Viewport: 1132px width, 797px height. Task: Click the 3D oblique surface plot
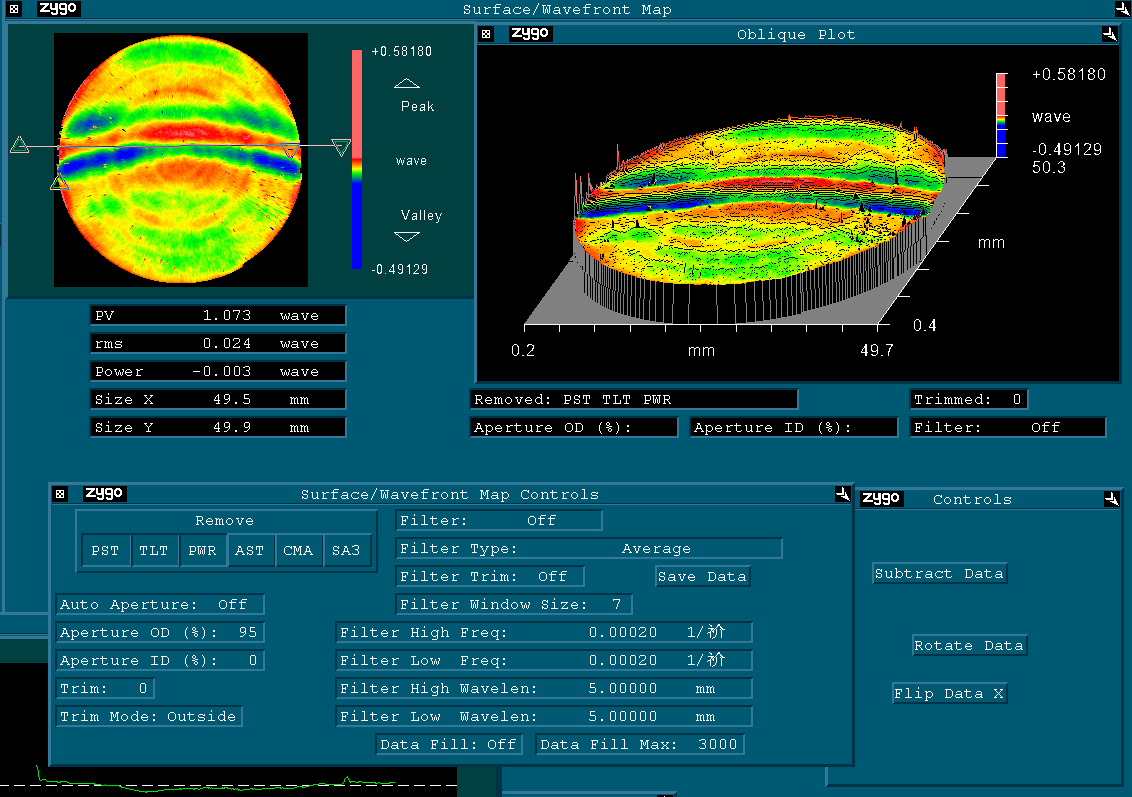click(758, 217)
